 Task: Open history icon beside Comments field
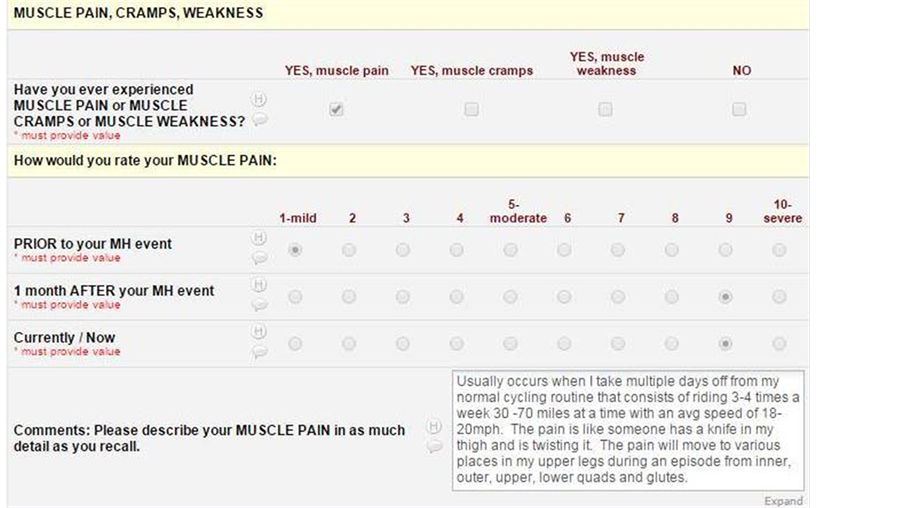(434, 426)
